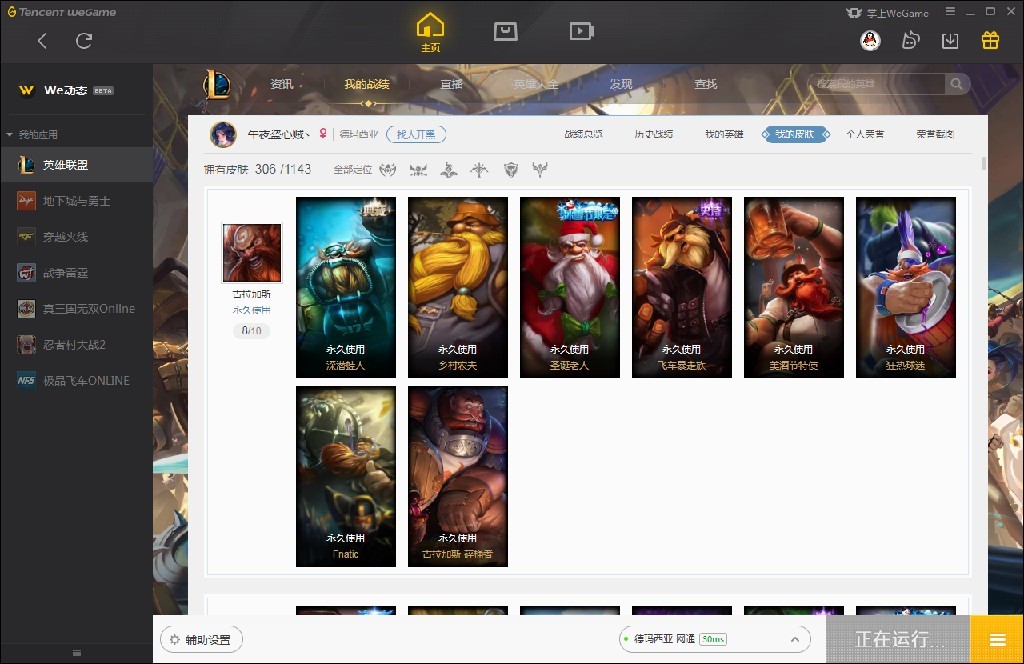Open the 圣诞老人 skin card
Viewport: 1024px width, 664px height.
coord(570,287)
